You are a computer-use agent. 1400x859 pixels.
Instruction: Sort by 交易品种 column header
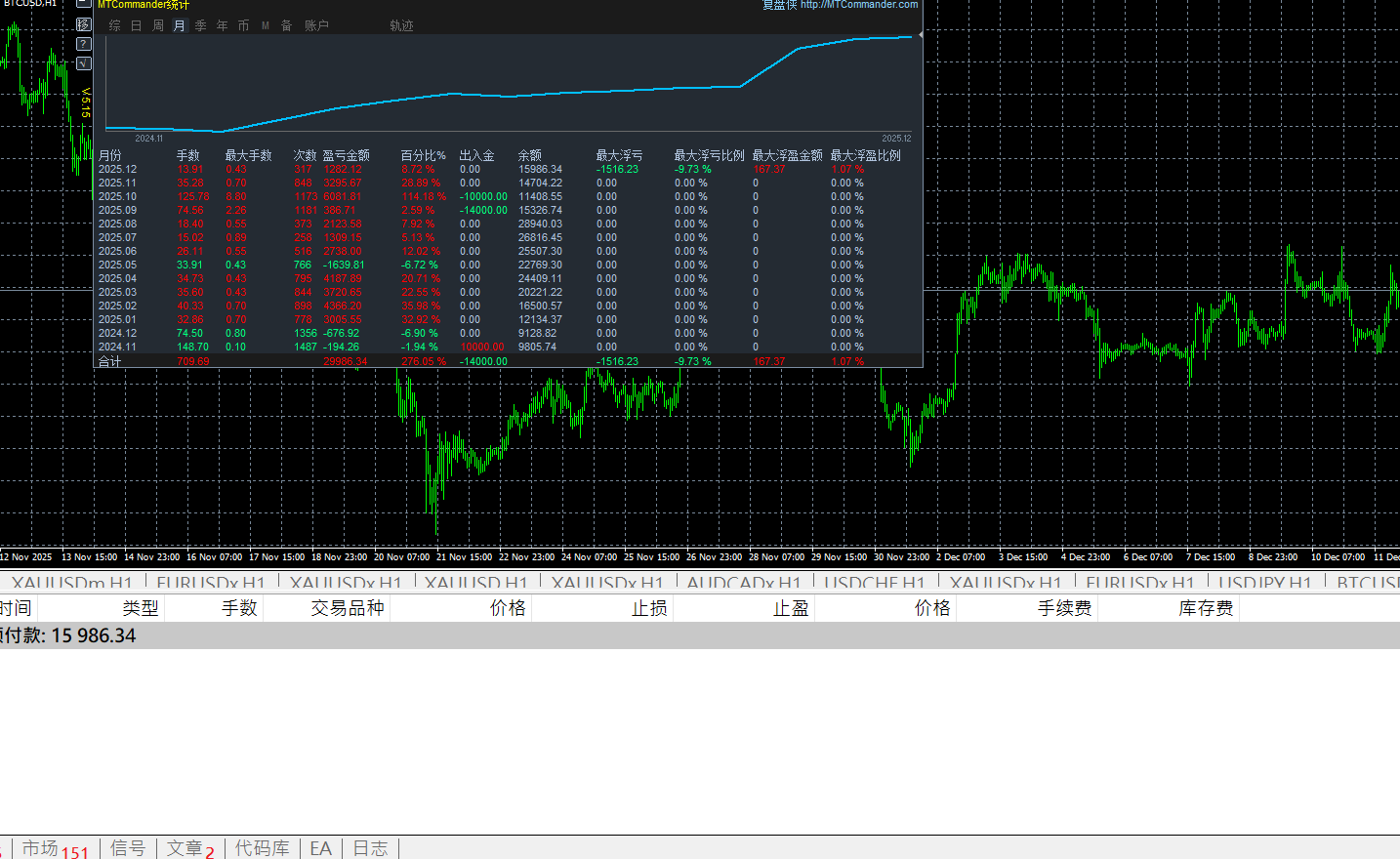tap(347, 608)
